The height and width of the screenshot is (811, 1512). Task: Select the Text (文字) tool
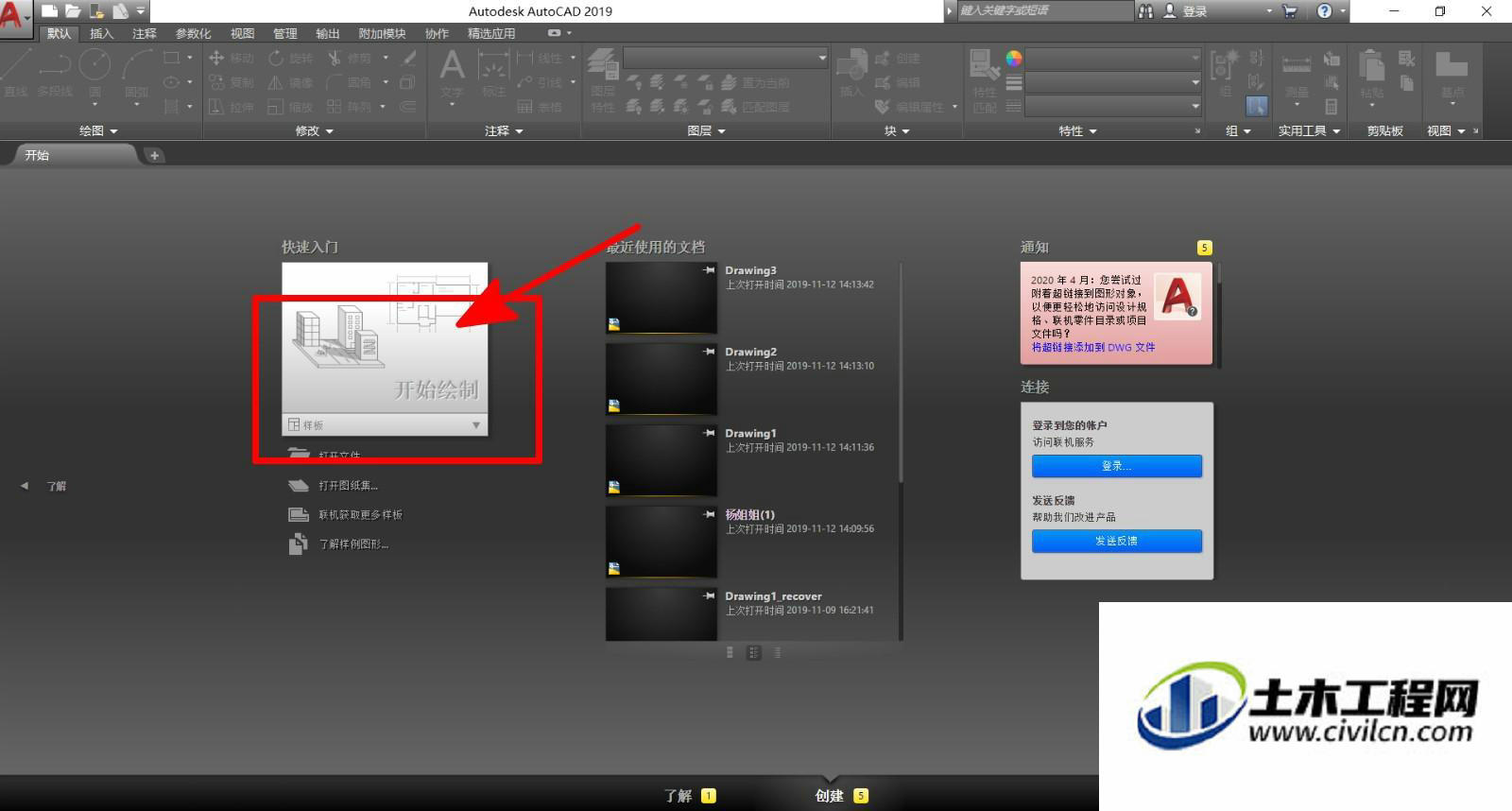452,74
